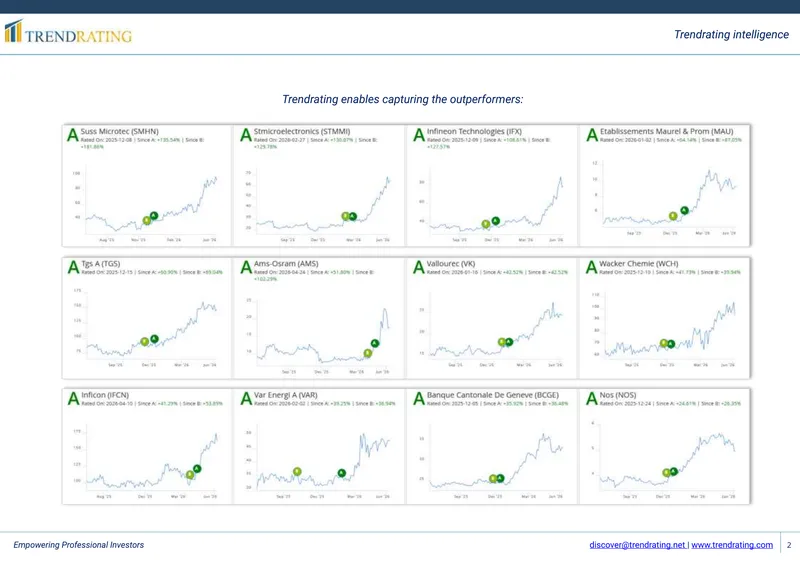The image size is (800, 566).
Task: Click the dark green A marker on the Maurel & Prom chart
Action: pyautogui.click(x=685, y=210)
